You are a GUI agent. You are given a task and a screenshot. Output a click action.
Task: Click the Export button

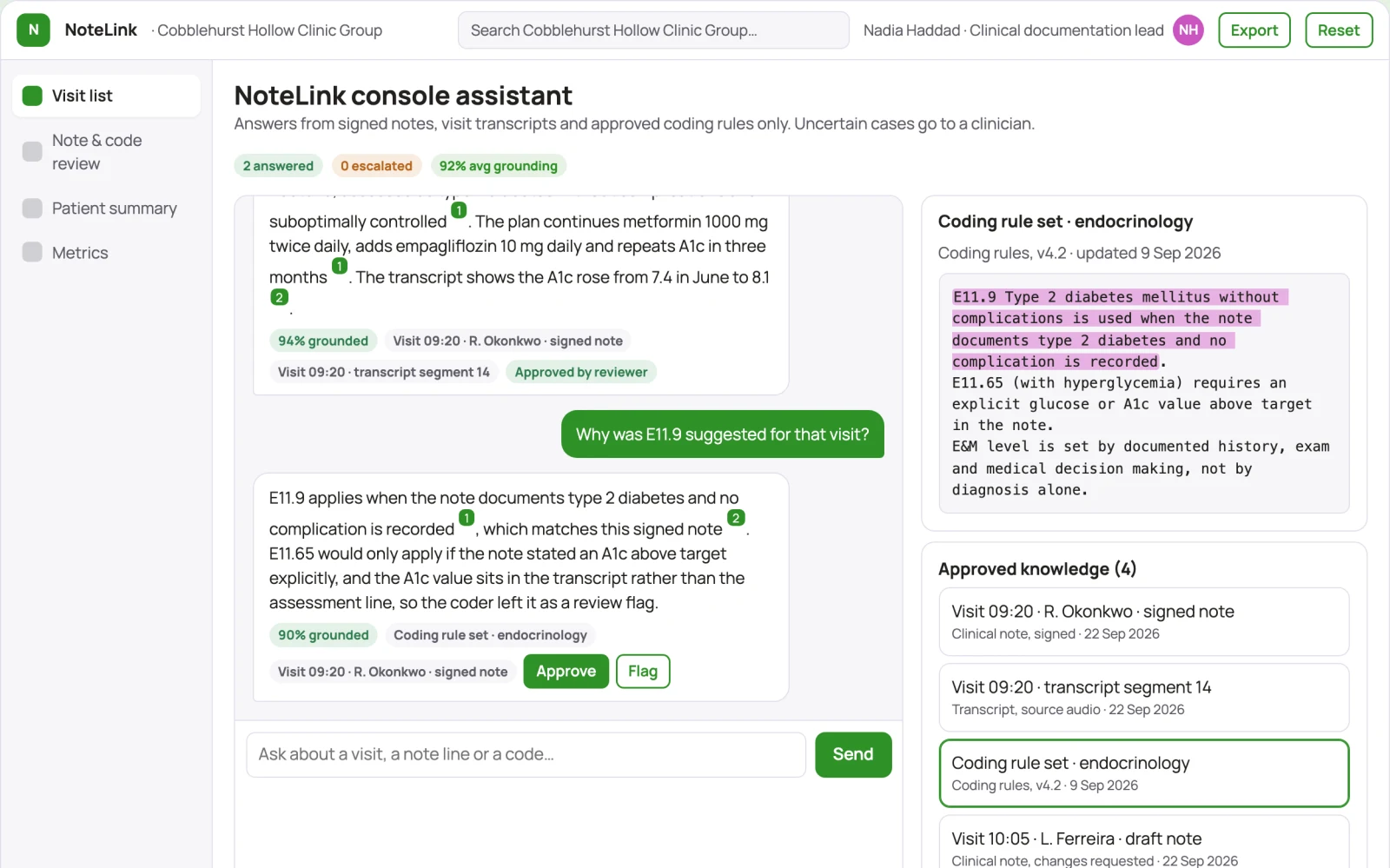(x=1254, y=30)
